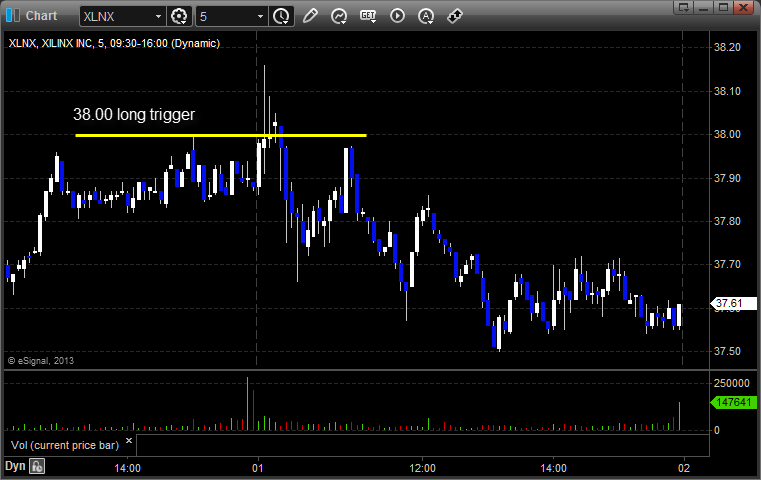Click the 37.80 price axis label
Image resolution: width=761 pixels, height=480 pixels.
[x=727, y=221]
